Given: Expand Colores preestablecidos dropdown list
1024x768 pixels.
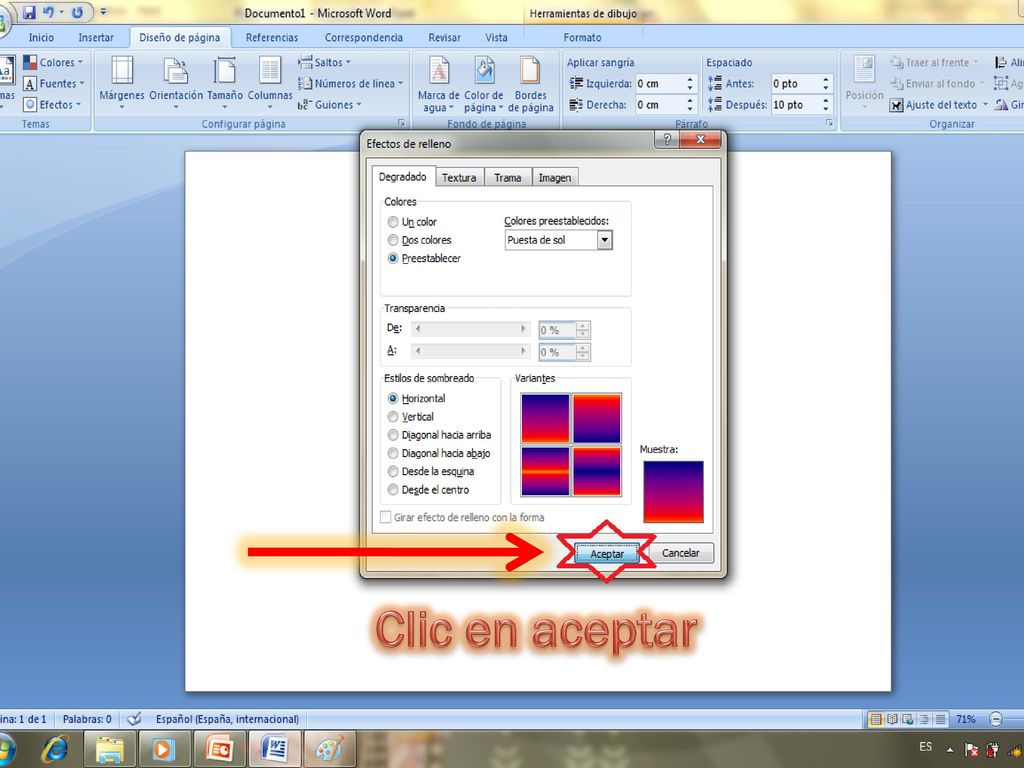Looking at the screenshot, I should pos(605,240).
